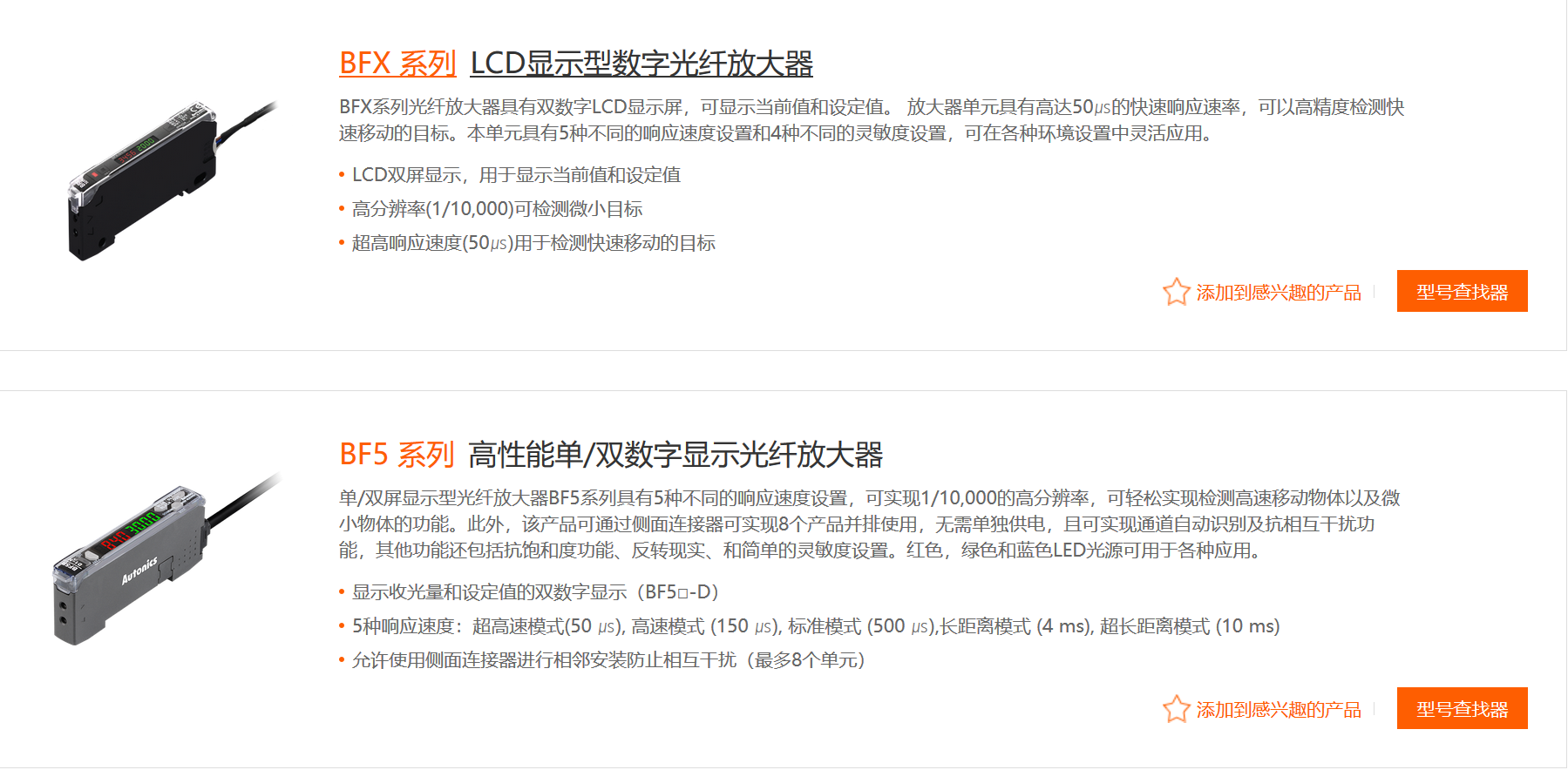The width and height of the screenshot is (1568, 770).
Task: Select the 超高响应速度(50㎲) bullet point
Action: tap(533, 243)
